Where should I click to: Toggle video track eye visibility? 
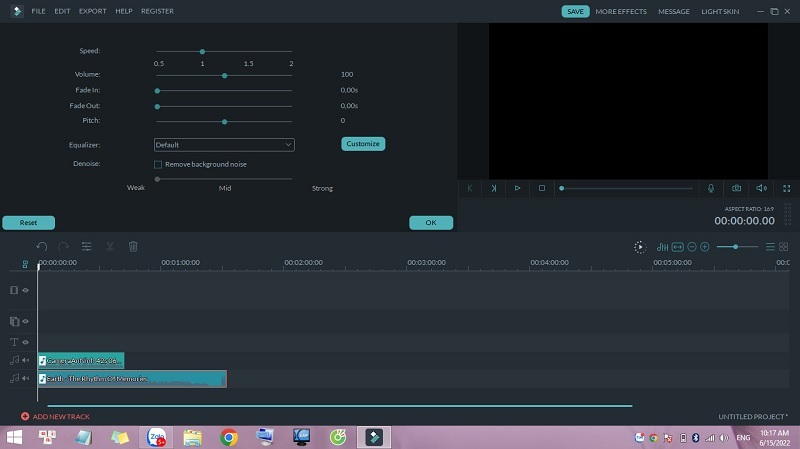tap(26, 290)
